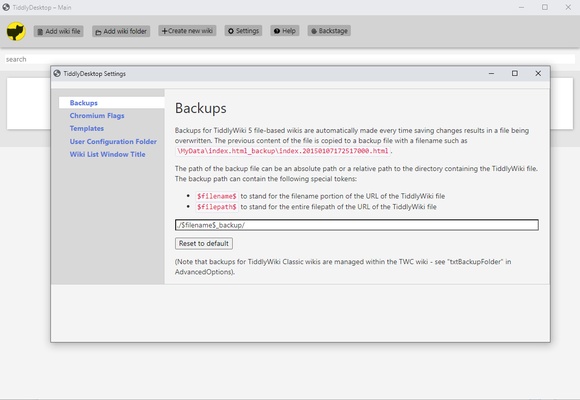Maximize the TiddlyDesktop Settings window

tap(515, 74)
